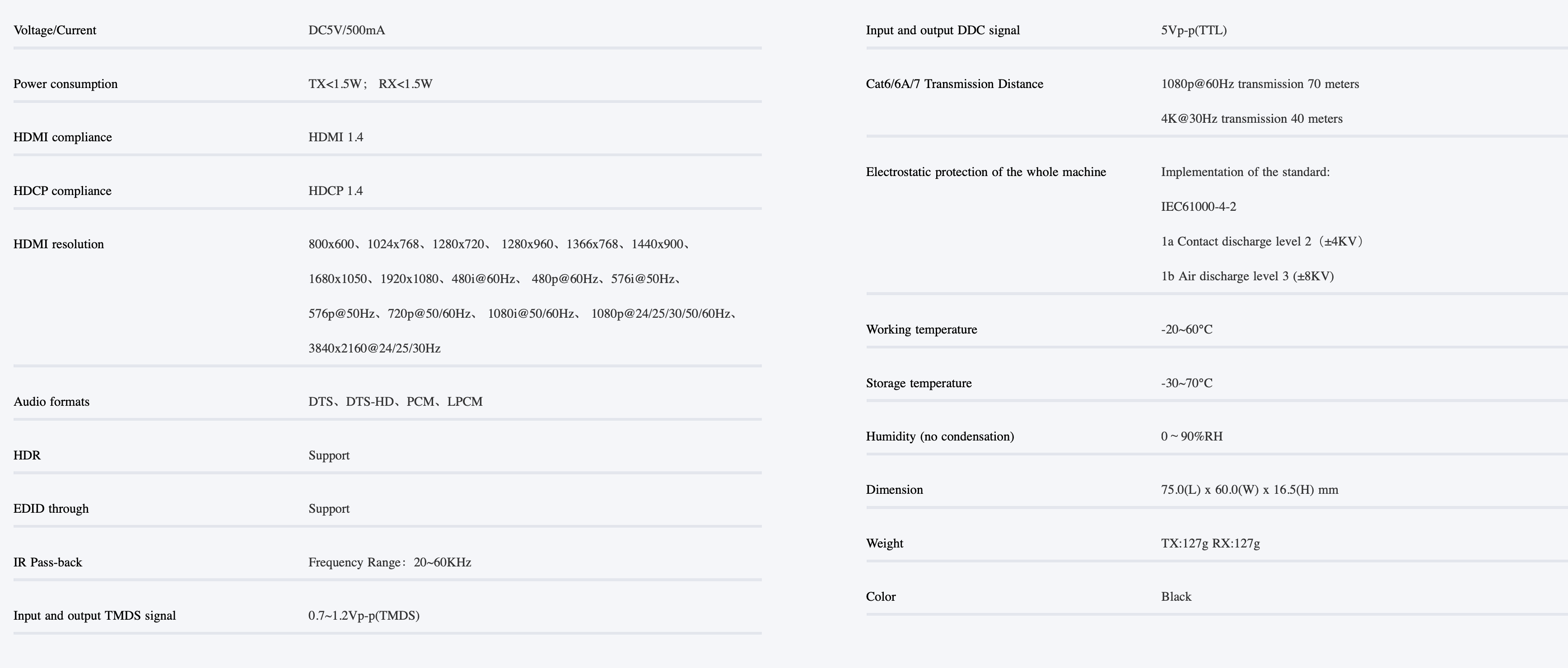Click the Support value beside HDR

(x=329, y=456)
